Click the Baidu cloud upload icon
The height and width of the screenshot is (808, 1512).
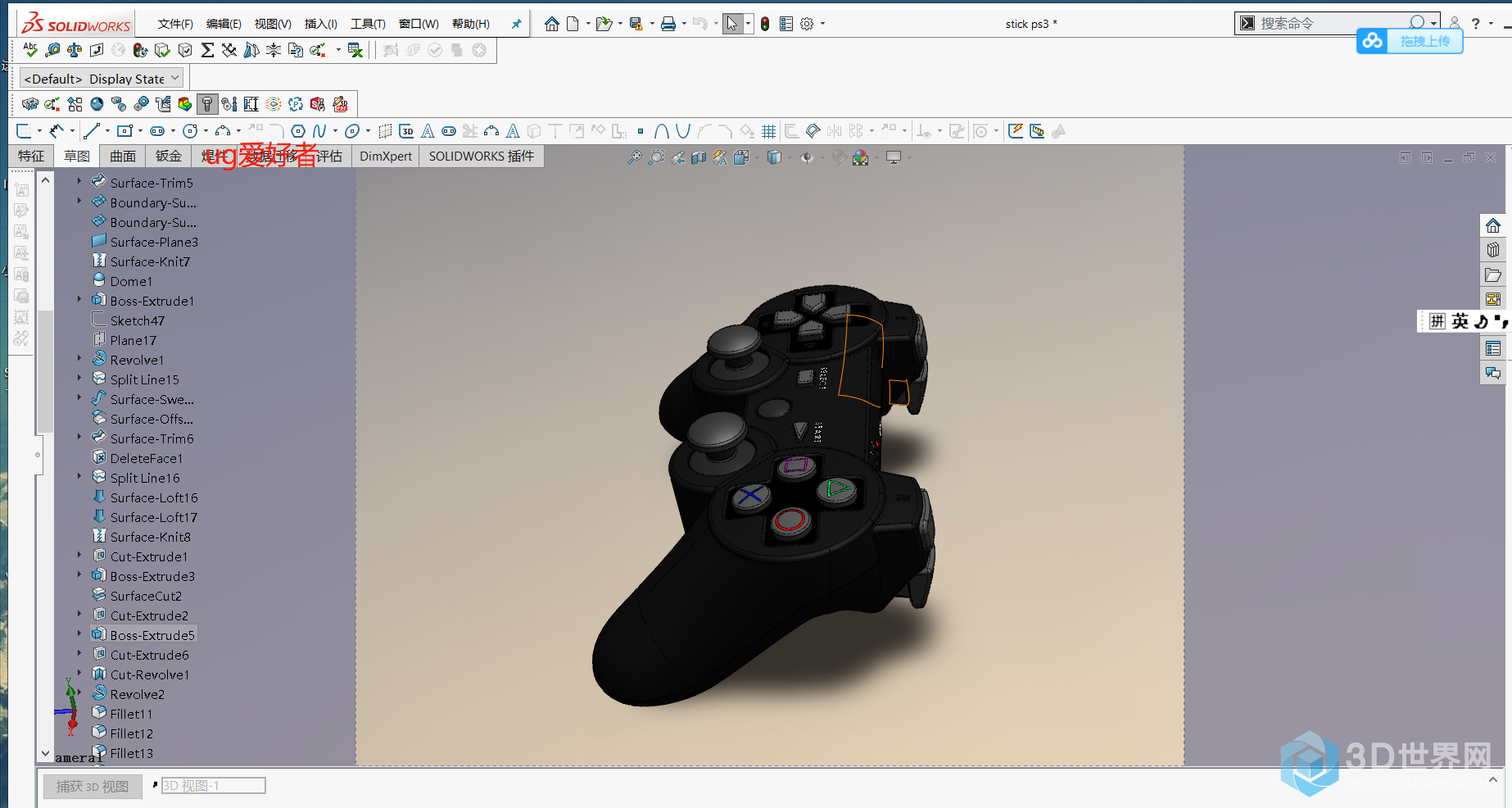click(x=1373, y=40)
